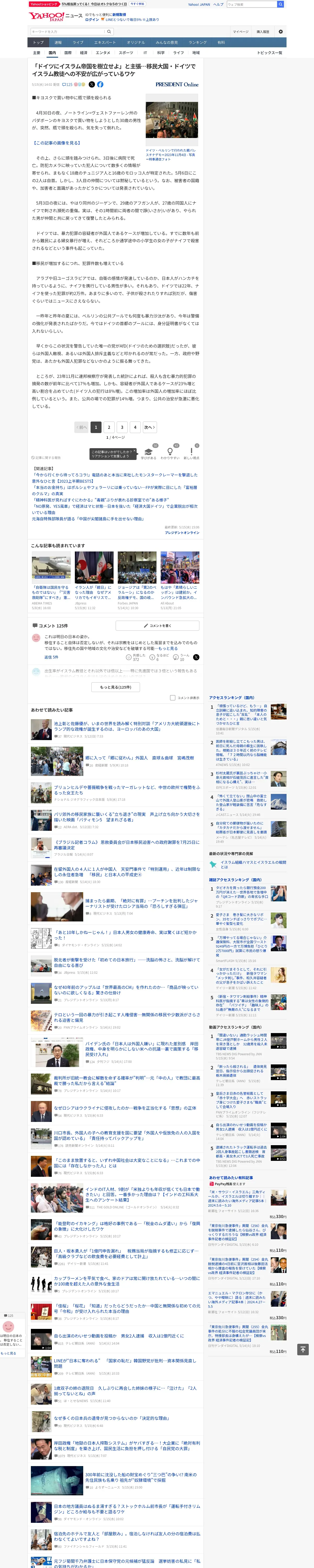314x1568 pixels.
Task: Open the ライブ tab in dark nav bar
Action: click(78, 43)
